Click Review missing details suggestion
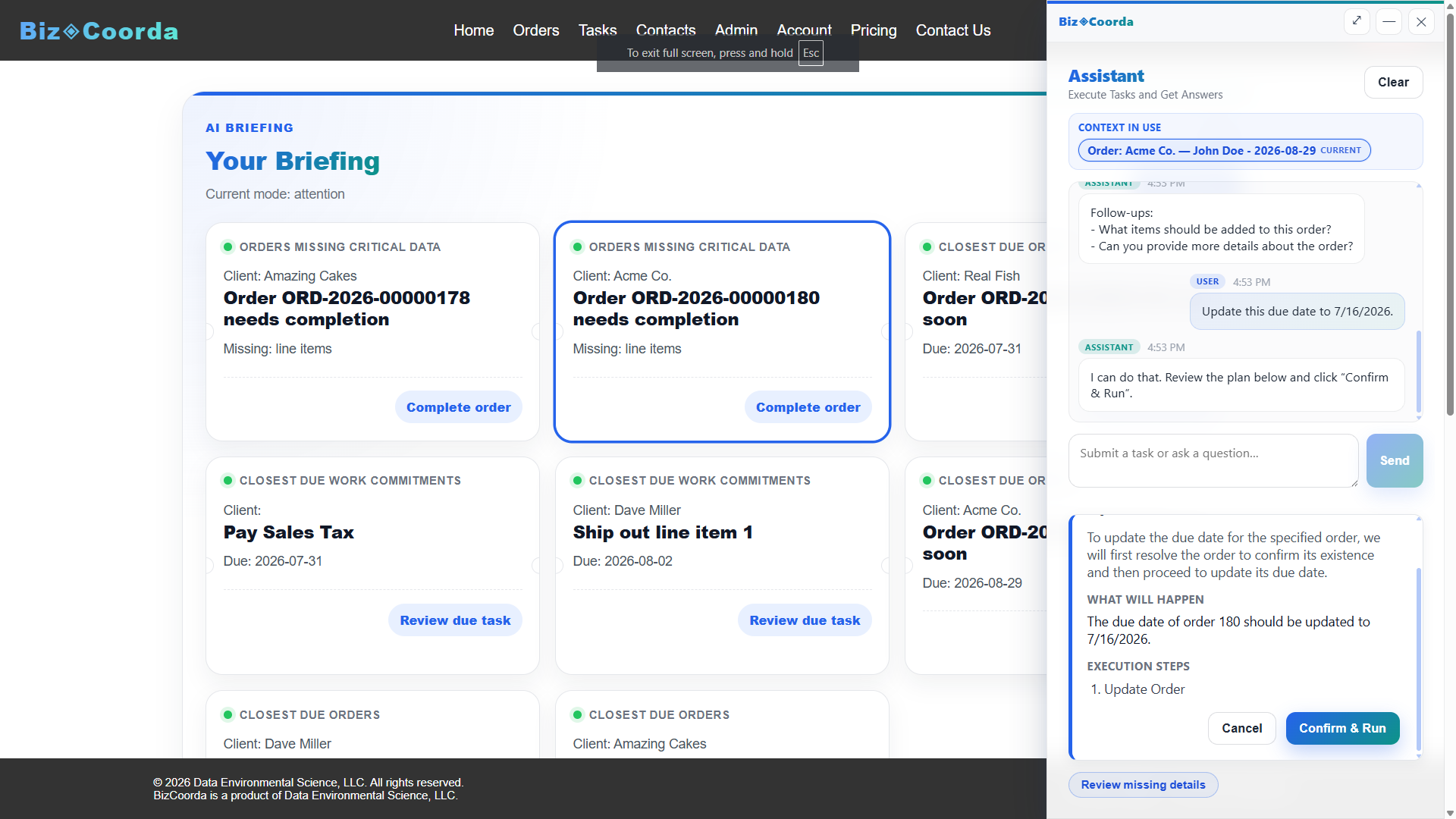Screen dimensions: 1456x819 coord(1143,785)
